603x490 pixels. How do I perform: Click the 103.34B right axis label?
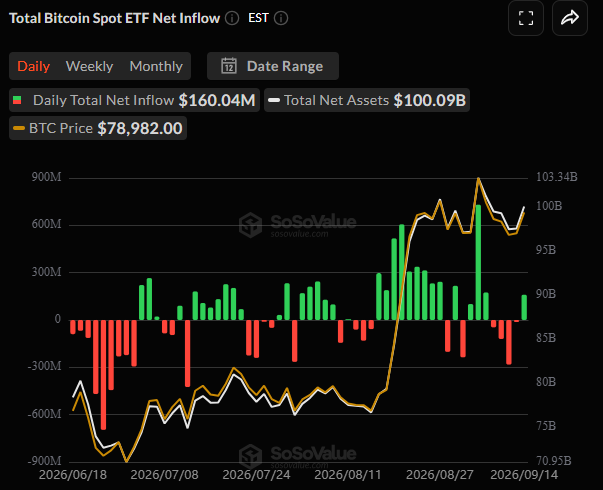point(557,177)
